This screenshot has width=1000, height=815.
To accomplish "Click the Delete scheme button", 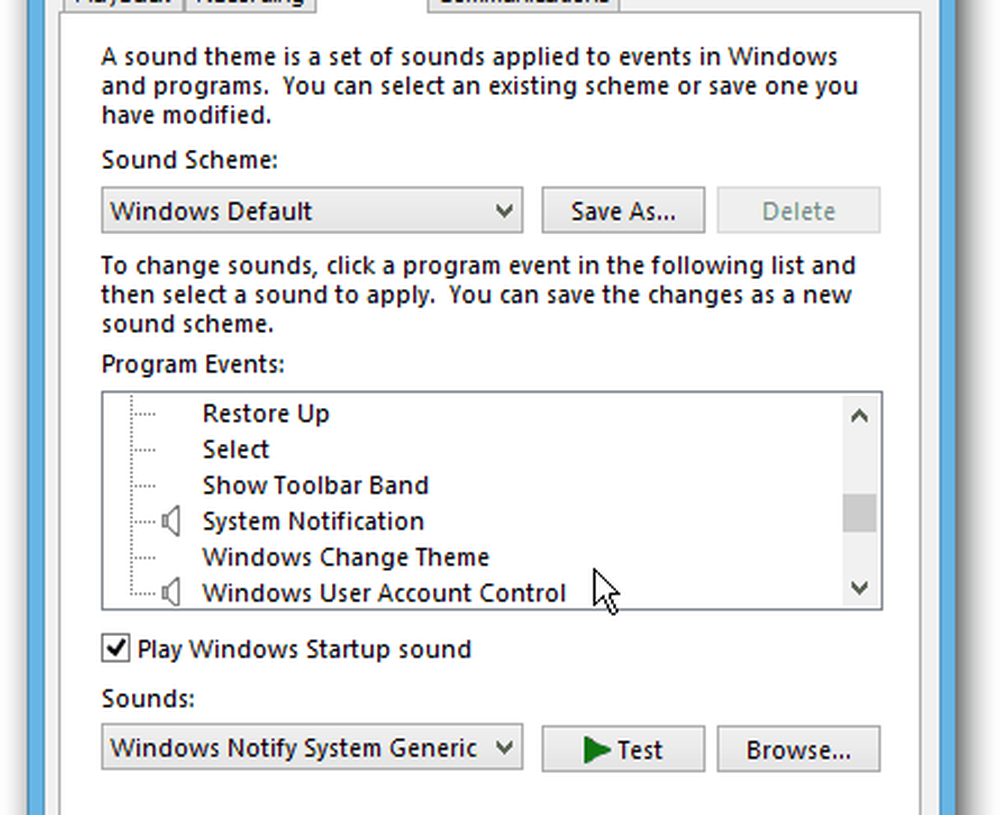I will pyautogui.click(x=798, y=211).
